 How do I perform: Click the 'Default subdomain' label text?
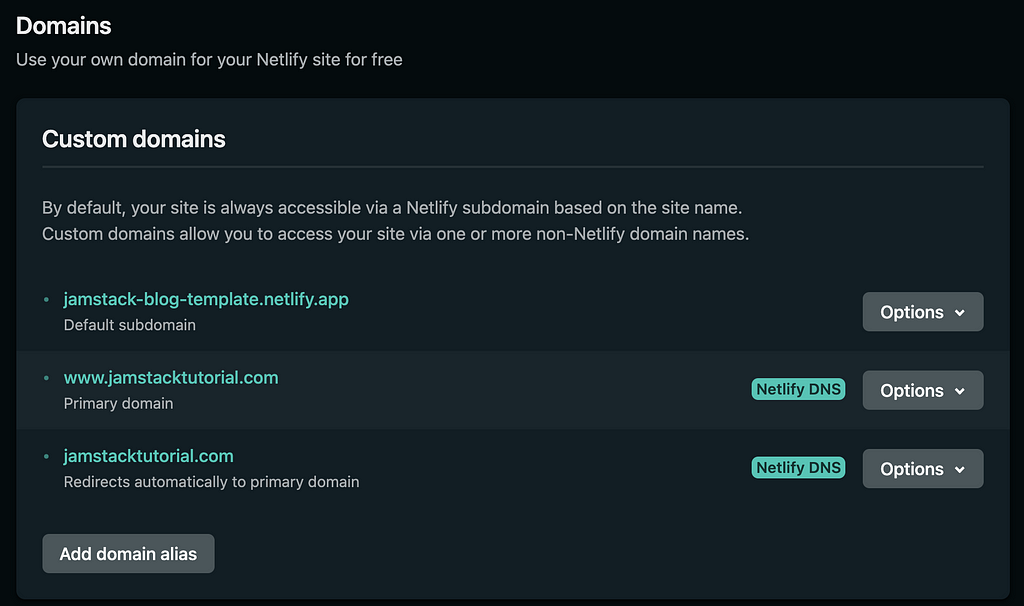(x=129, y=325)
